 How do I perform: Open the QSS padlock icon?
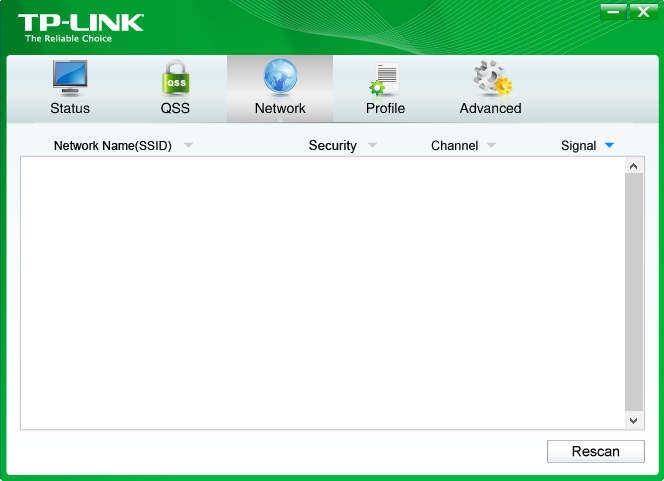(175, 77)
